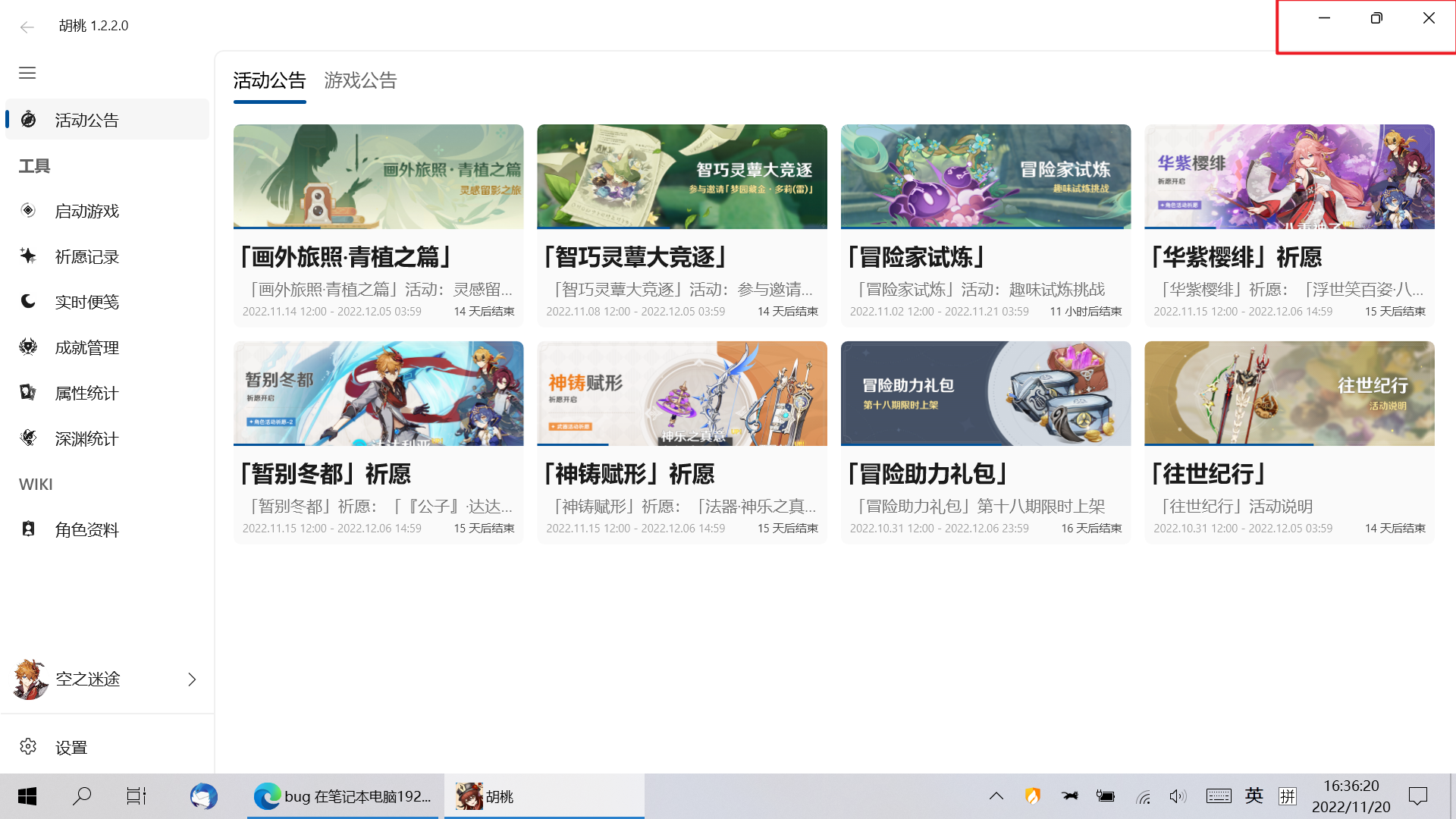This screenshot has height=819, width=1456.
Task: Open the 设置 settings page
Action: (70, 747)
